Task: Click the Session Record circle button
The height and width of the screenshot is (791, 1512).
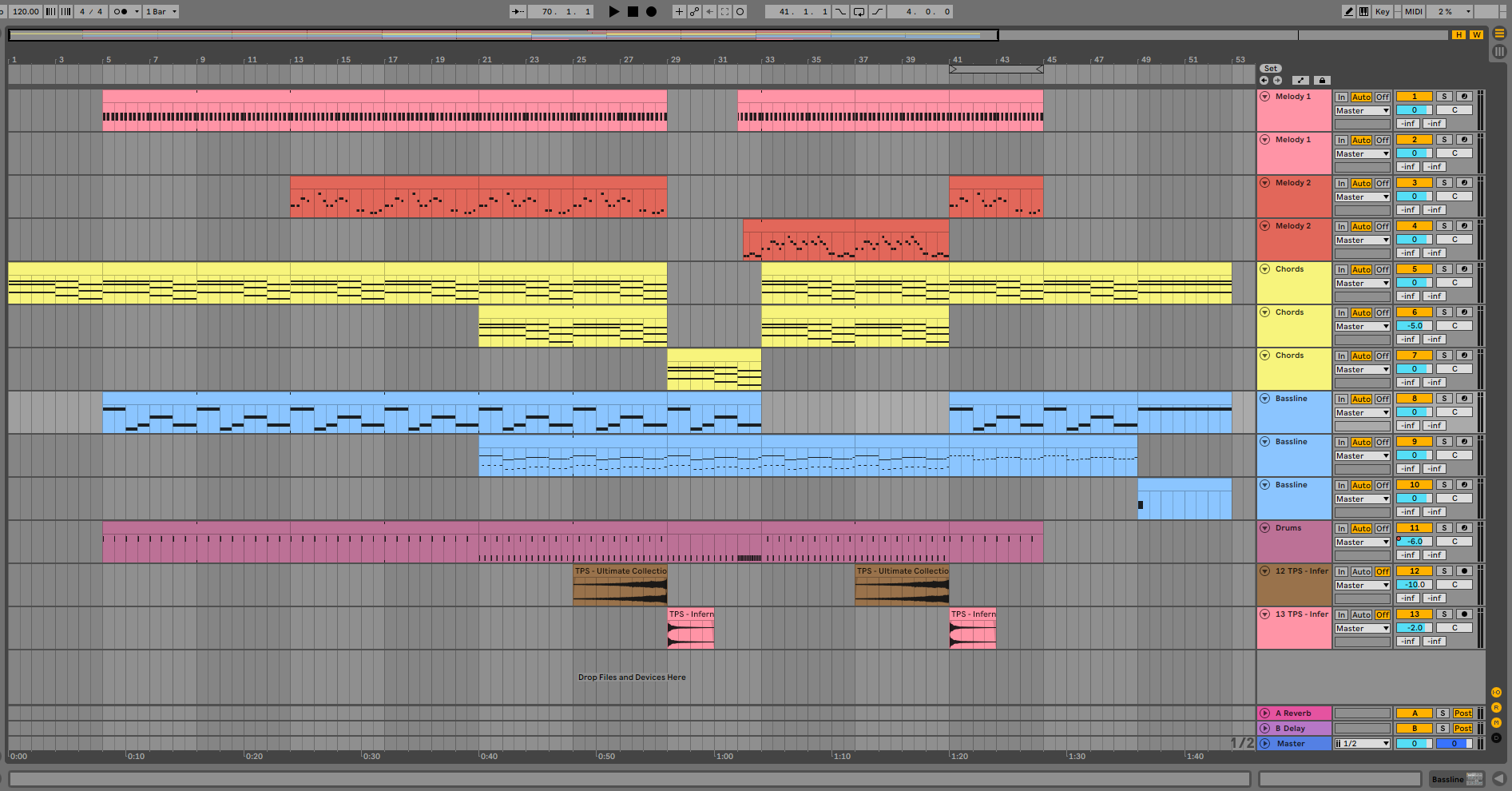Action: coord(740,11)
